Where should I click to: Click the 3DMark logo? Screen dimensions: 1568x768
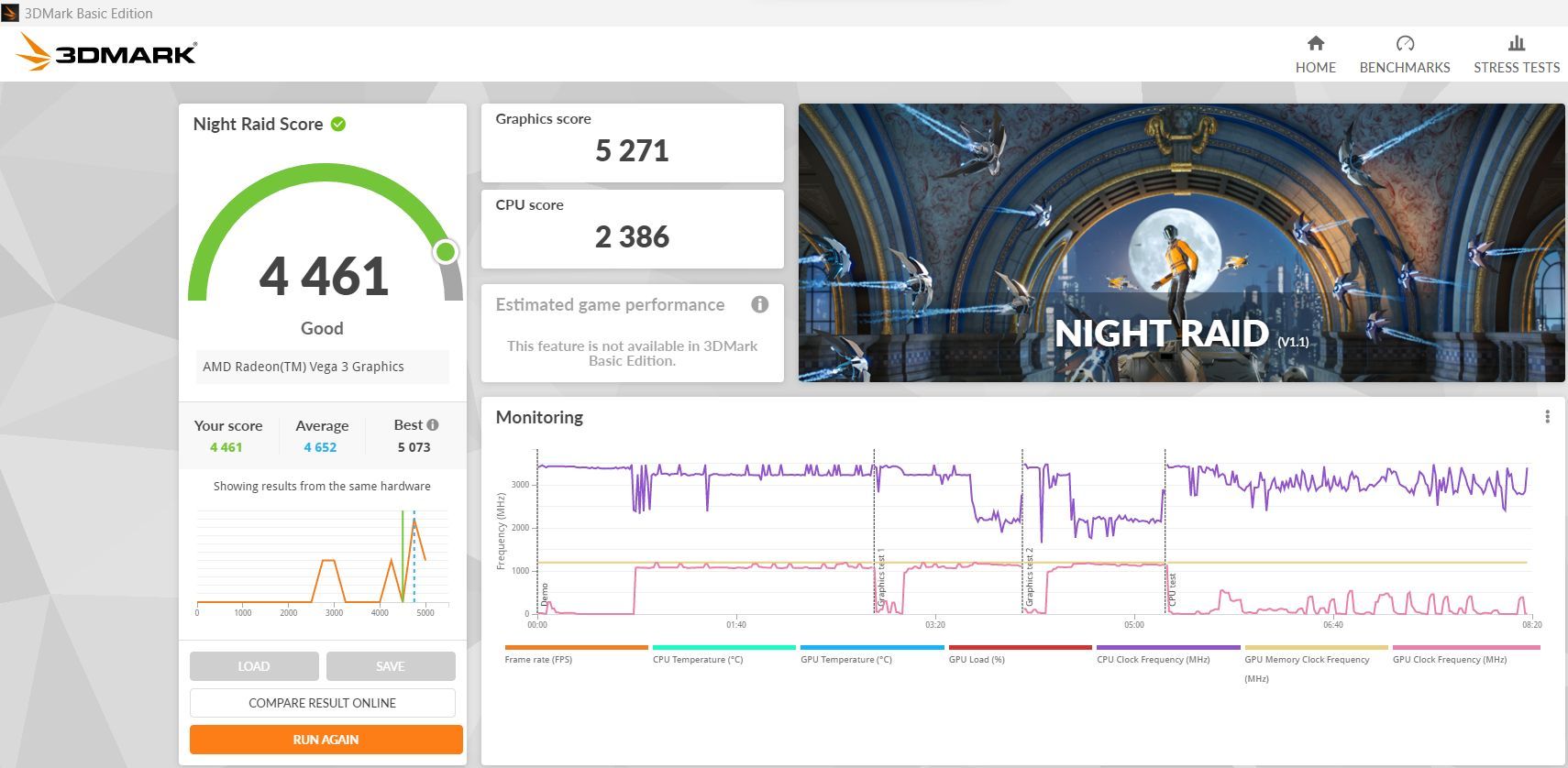[106, 52]
